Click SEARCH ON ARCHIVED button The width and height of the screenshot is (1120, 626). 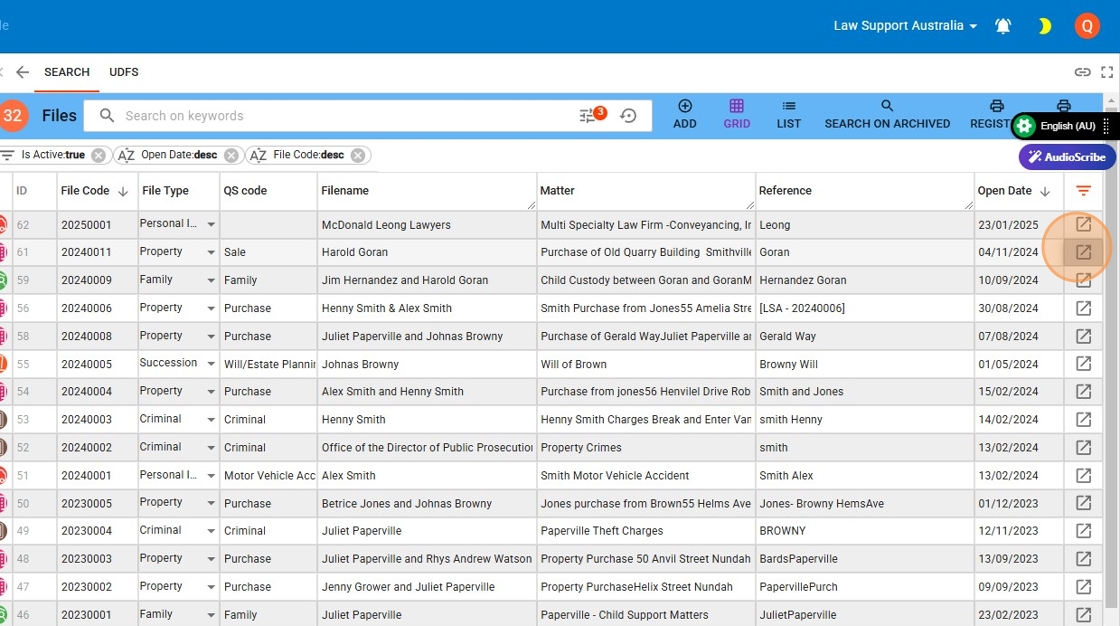(887, 114)
